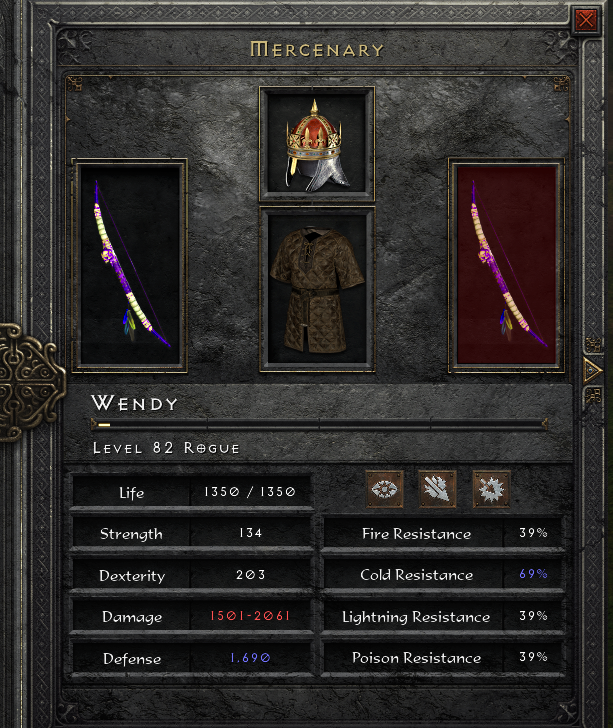Click the Fire Resistance row
The width and height of the screenshot is (613, 728).
click(x=443, y=533)
